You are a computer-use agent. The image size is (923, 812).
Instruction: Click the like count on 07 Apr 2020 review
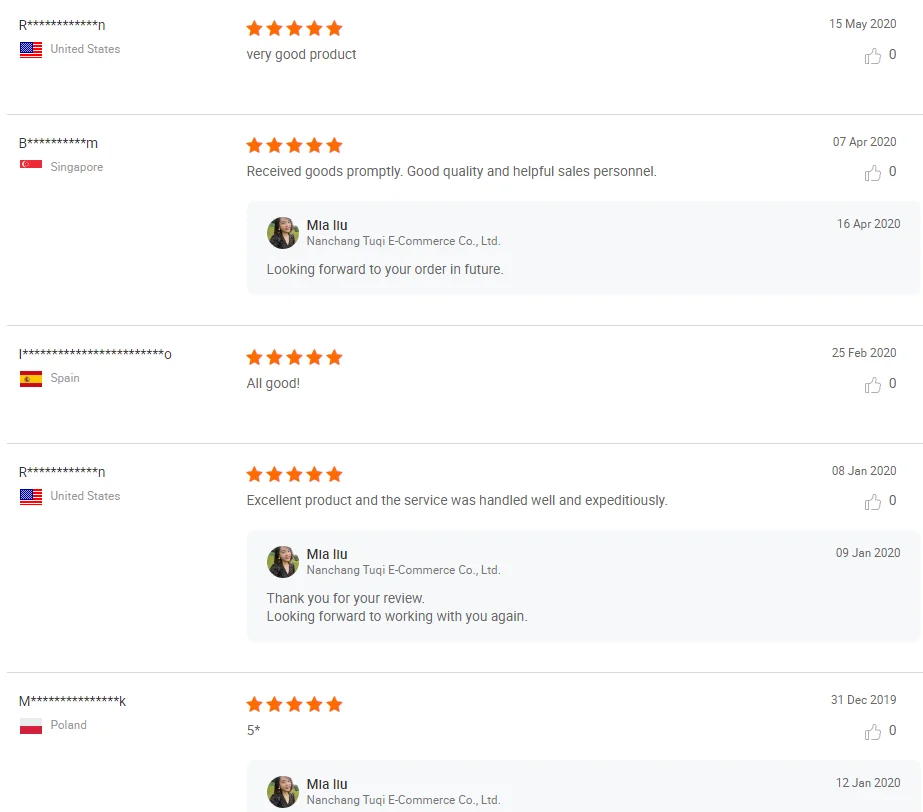click(x=893, y=172)
